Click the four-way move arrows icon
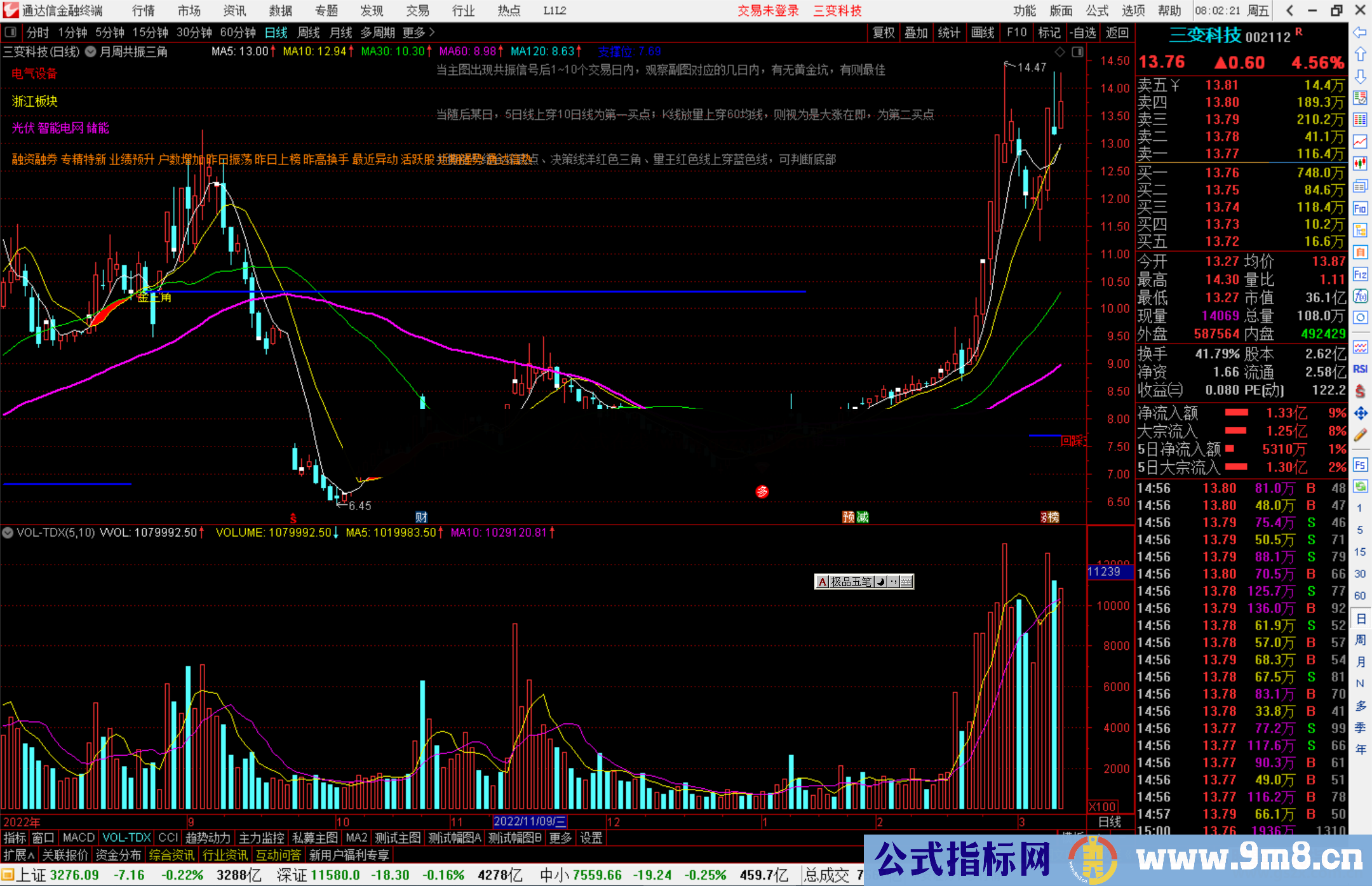Viewport: 1372px width, 886px height. 1360,413
